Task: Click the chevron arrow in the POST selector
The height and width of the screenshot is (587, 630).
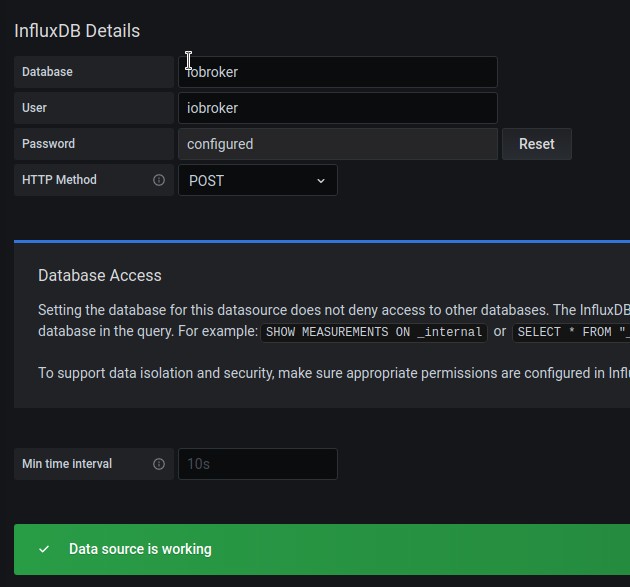Action: click(321, 180)
